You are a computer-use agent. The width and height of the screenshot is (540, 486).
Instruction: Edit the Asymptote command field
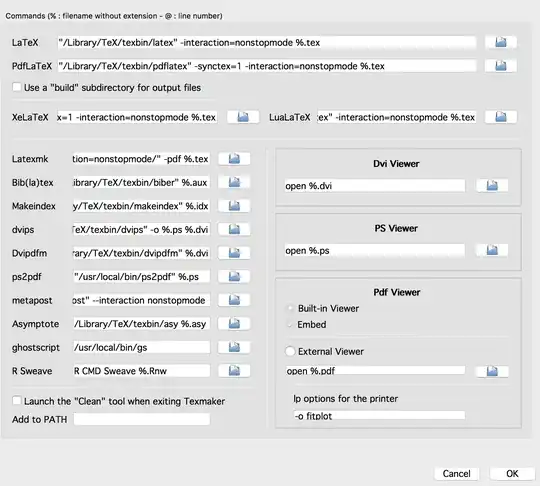coord(141,324)
